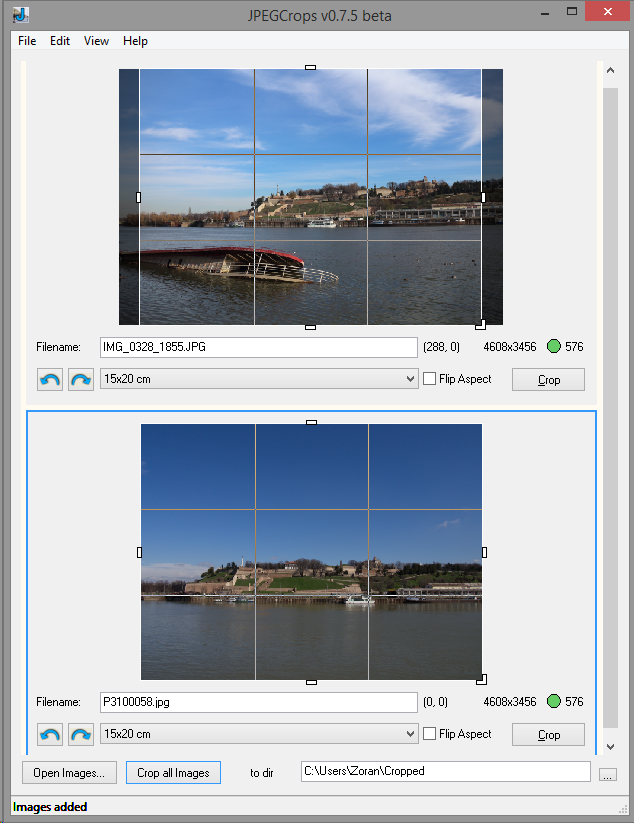
Task: Grab corner resize handle on P3100058 preview
Action: point(482,680)
